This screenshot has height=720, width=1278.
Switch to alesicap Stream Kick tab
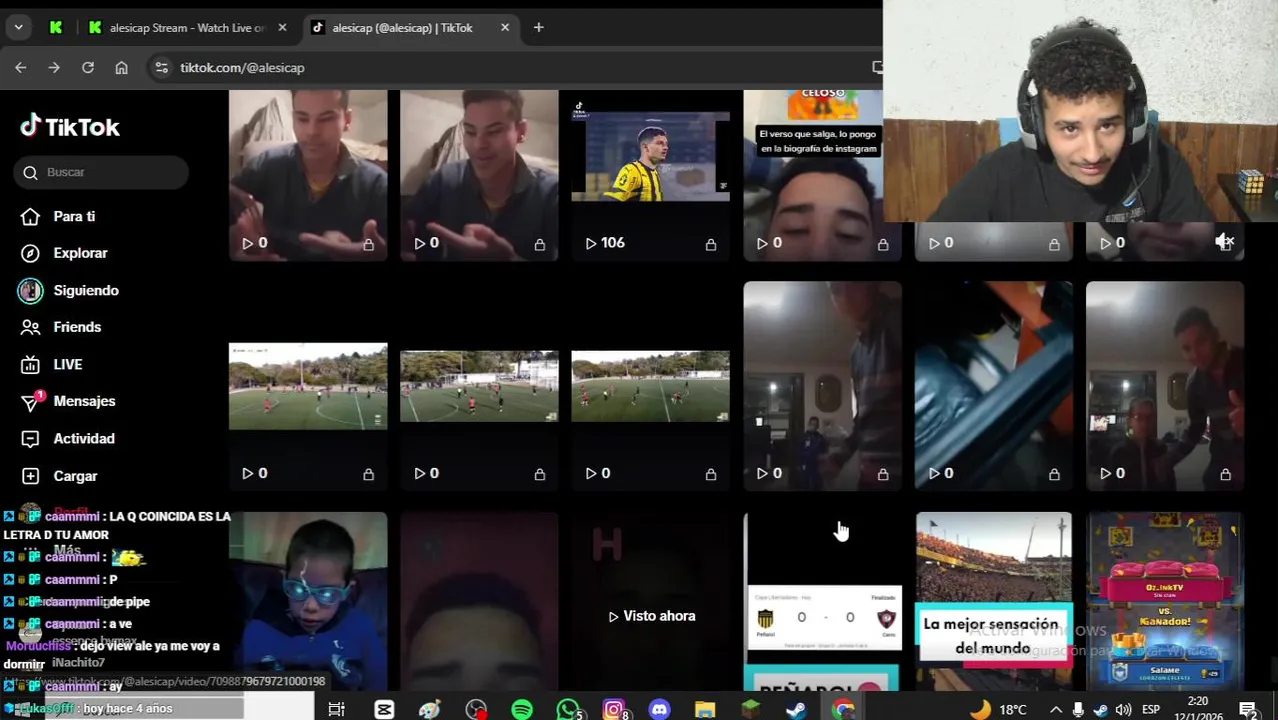(x=188, y=28)
